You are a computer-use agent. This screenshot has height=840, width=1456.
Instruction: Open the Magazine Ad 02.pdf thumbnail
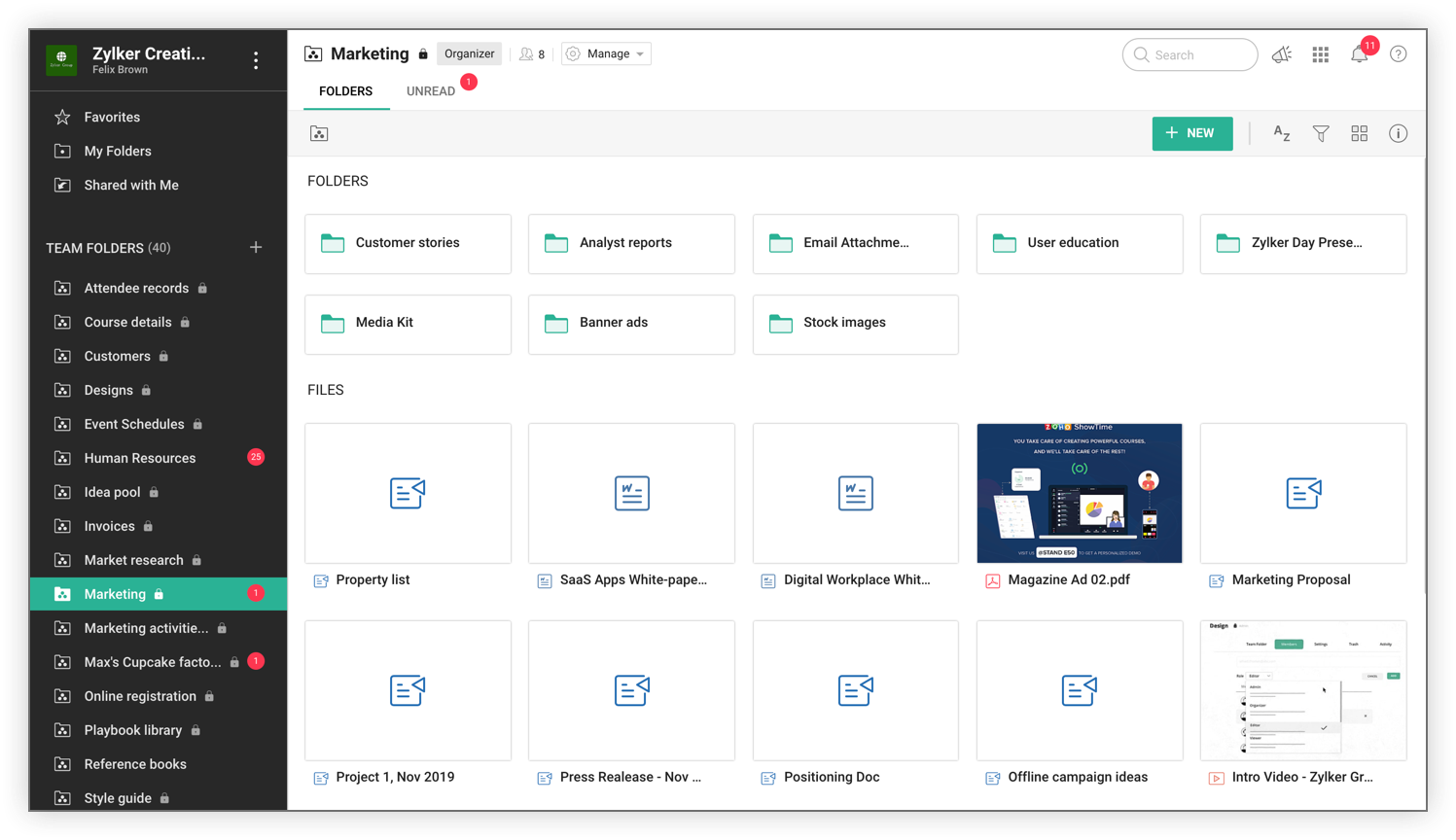tap(1079, 493)
